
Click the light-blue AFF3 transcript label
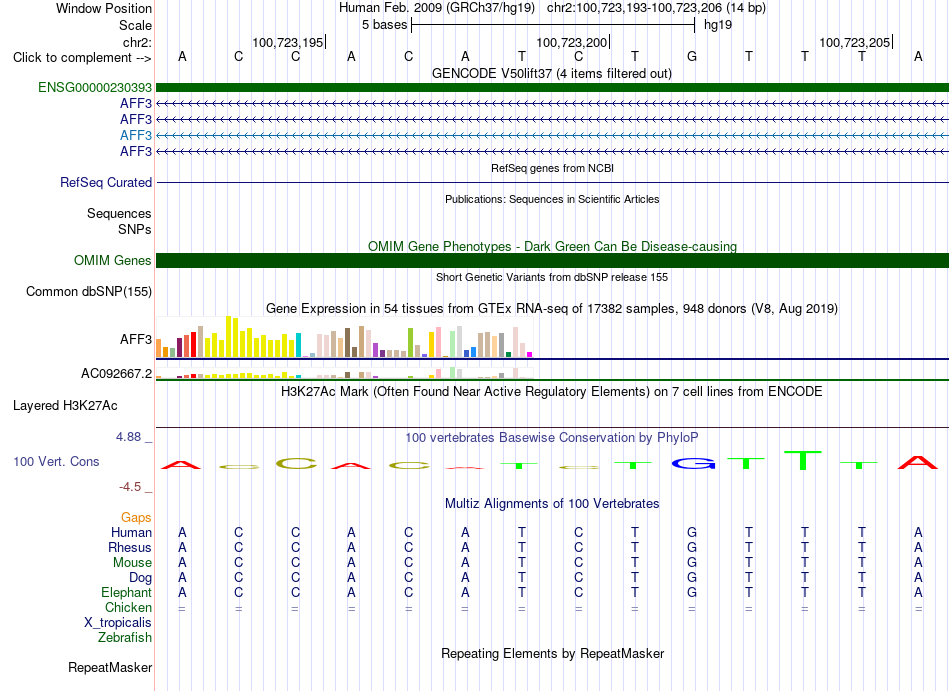[x=136, y=135]
